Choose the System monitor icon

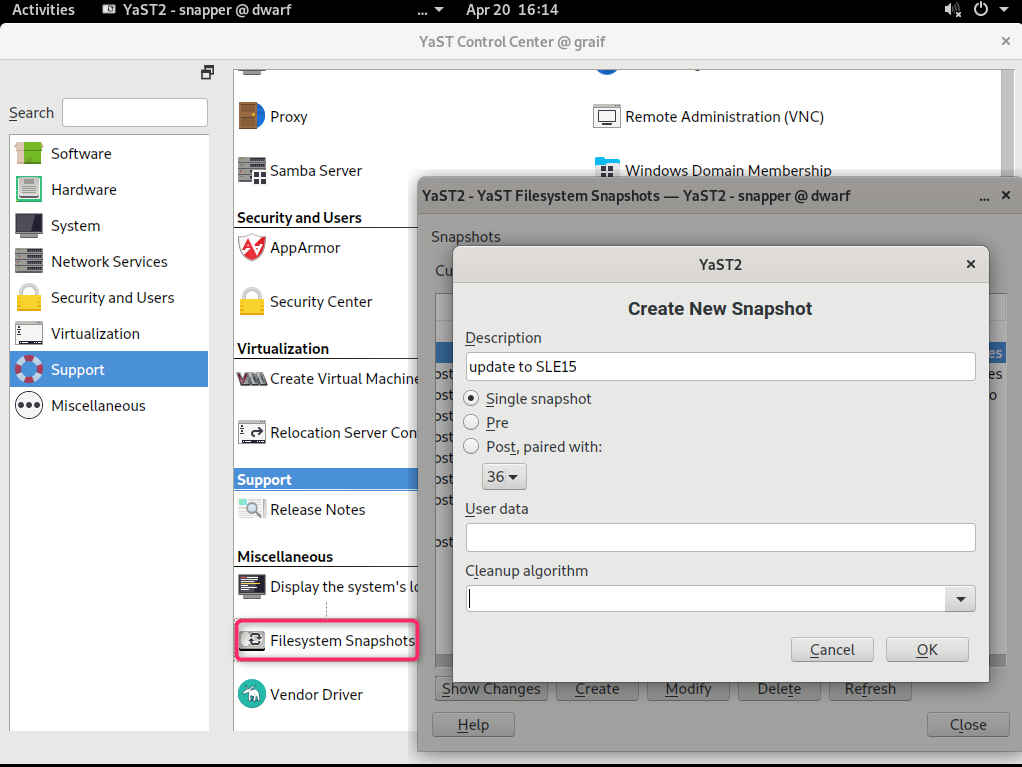(x=29, y=225)
